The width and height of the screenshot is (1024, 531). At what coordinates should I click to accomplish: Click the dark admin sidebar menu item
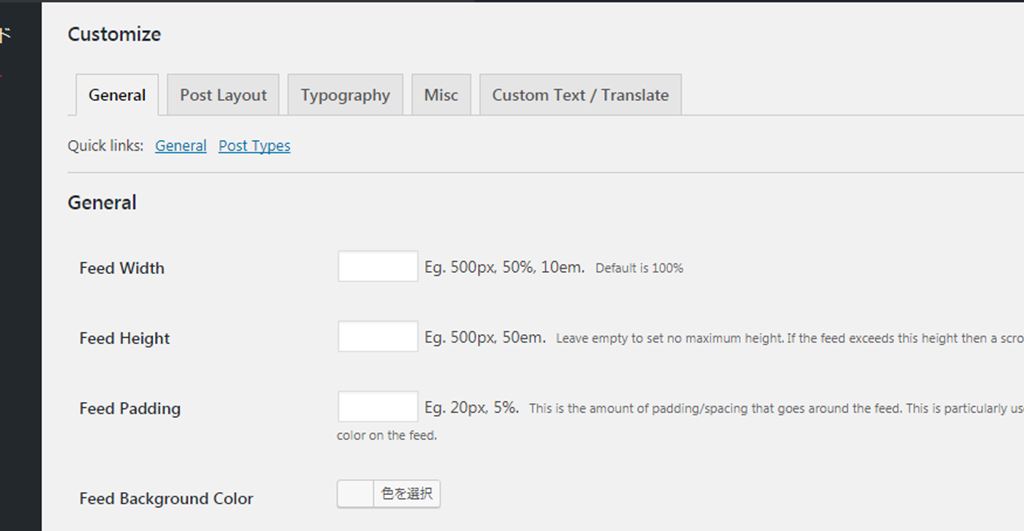[5, 36]
